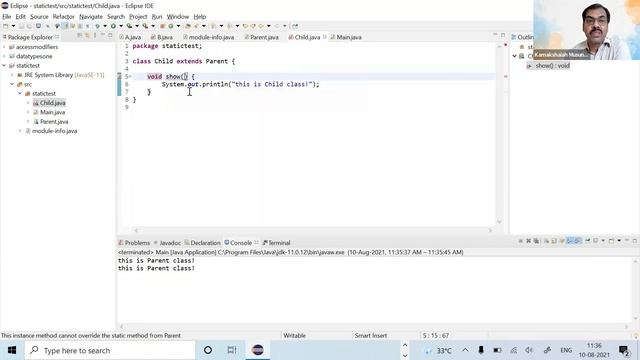Toggle the fold marker beside line 5
The image size is (640, 360).
[x=131, y=76]
